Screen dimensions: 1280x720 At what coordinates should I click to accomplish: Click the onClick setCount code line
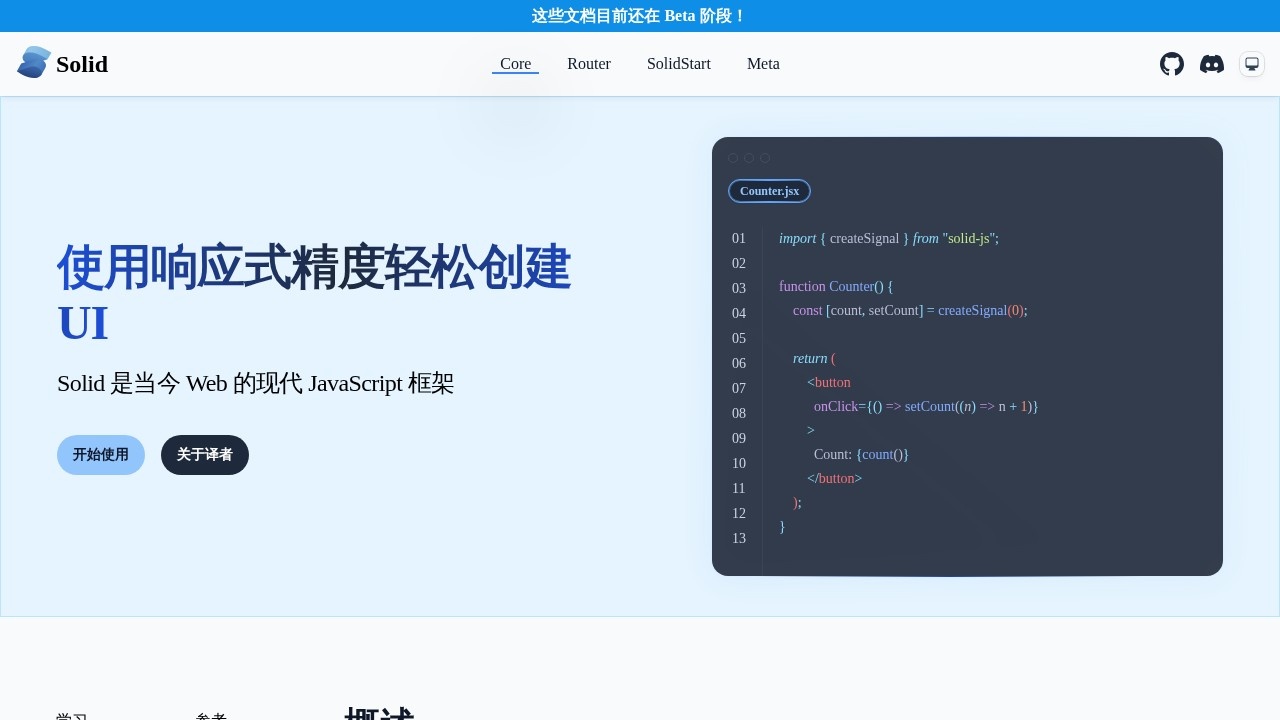pyautogui.click(x=926, y=406)
